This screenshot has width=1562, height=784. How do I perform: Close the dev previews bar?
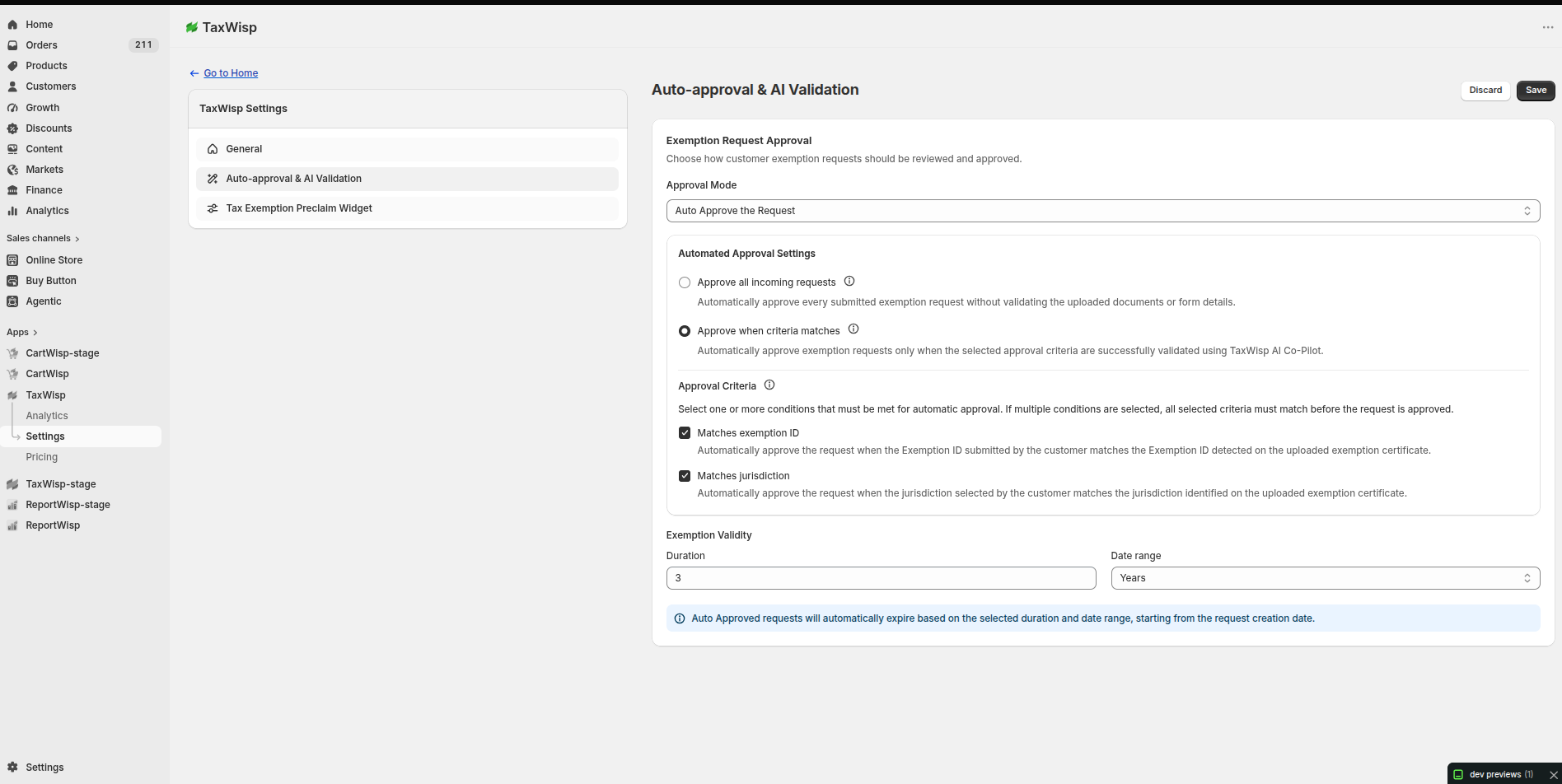click(1554, 775)
